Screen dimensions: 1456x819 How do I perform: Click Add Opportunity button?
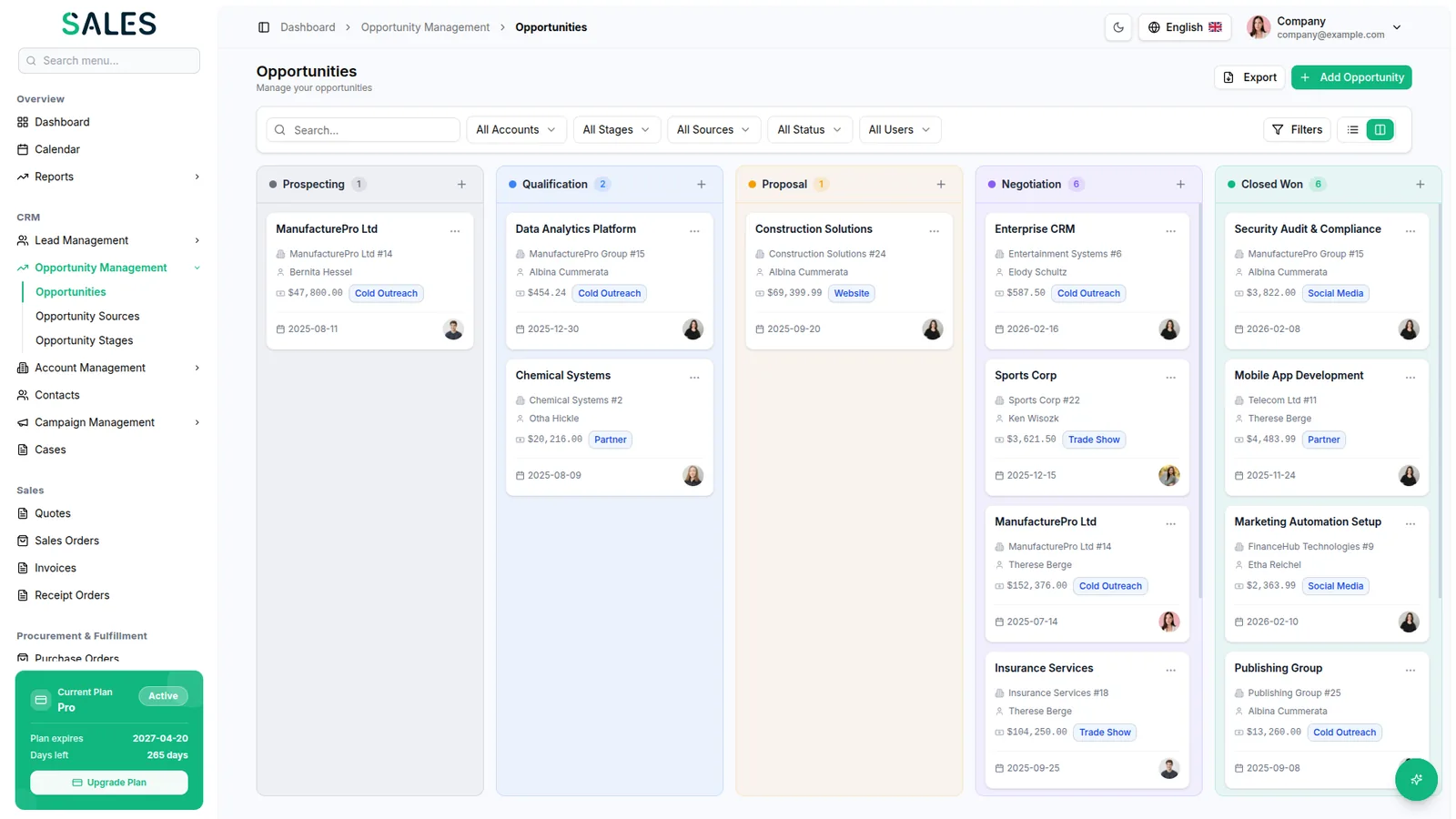click(x=1351, y=77)
